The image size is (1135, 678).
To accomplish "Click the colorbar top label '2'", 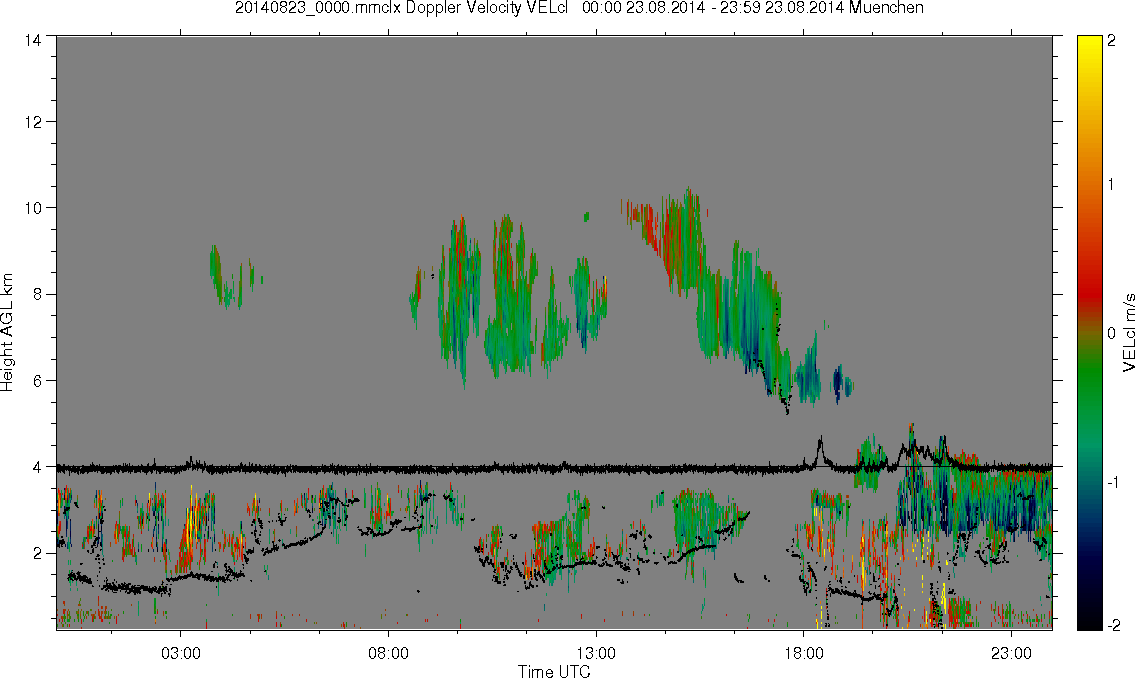I will coord(1112,41).
